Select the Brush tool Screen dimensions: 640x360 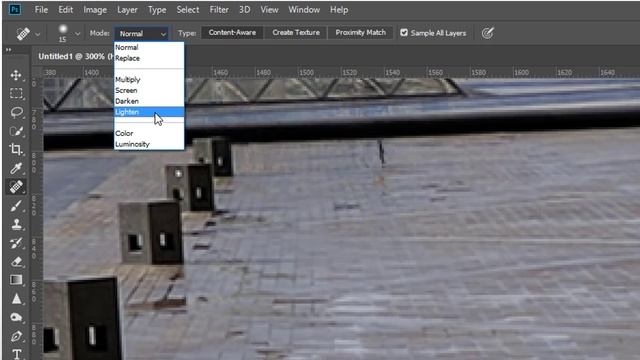tap(16, 206)
